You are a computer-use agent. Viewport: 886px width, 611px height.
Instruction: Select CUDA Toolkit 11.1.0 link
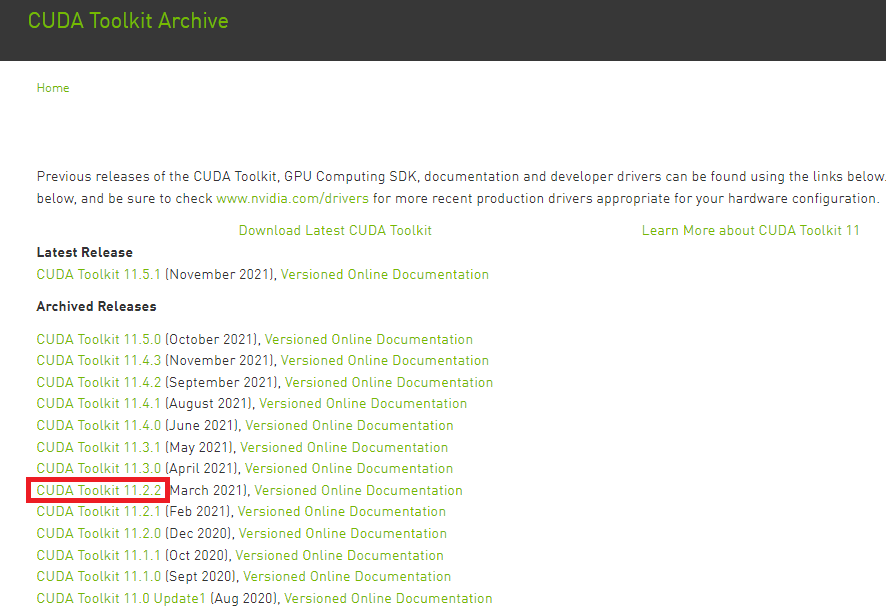click(x=98, y=577)
